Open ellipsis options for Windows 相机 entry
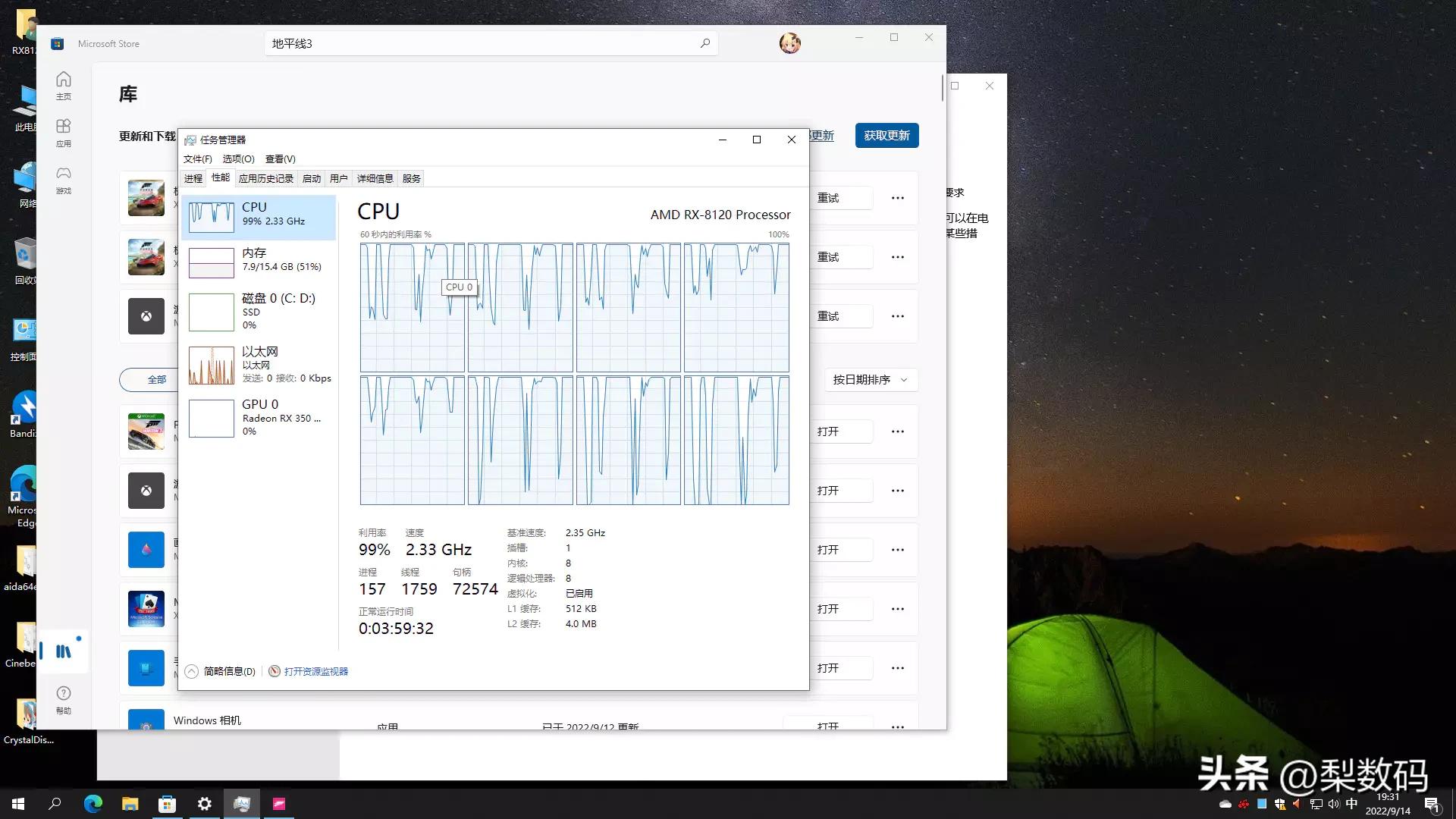Screen dimensions: 1456x819 click(x=898, y=726)
